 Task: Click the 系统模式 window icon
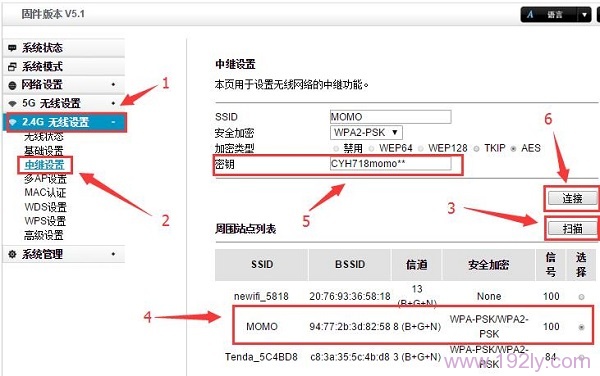pyautogui.click(x=12, y=67)
